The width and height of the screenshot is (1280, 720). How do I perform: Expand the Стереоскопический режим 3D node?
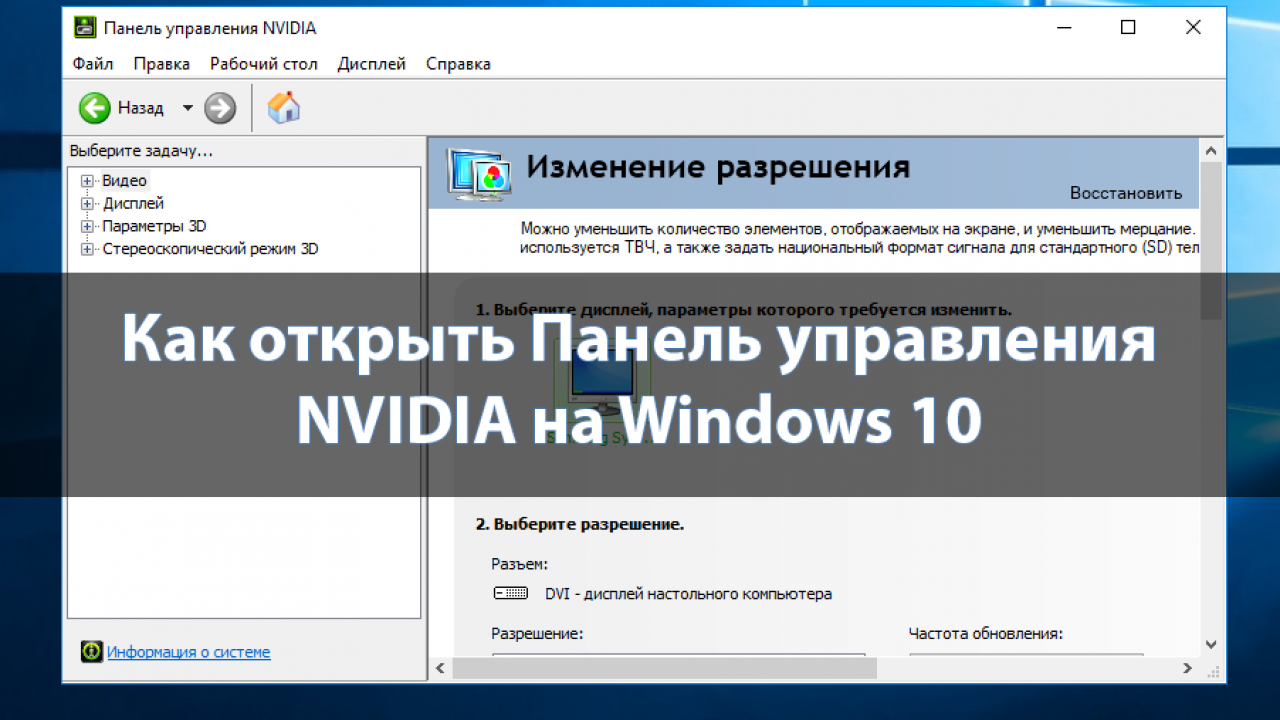point(87,249)
